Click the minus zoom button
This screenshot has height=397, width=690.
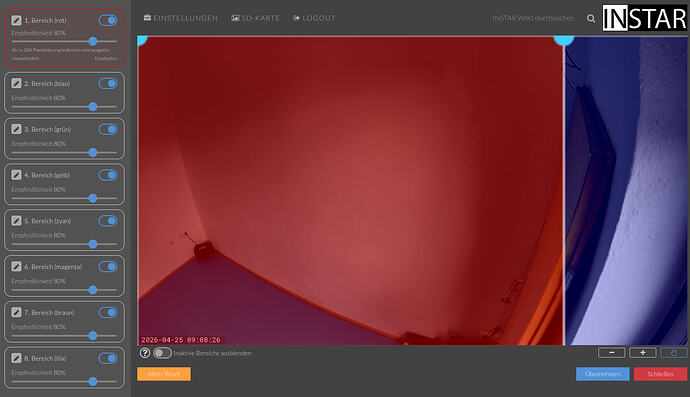[611, 353]
